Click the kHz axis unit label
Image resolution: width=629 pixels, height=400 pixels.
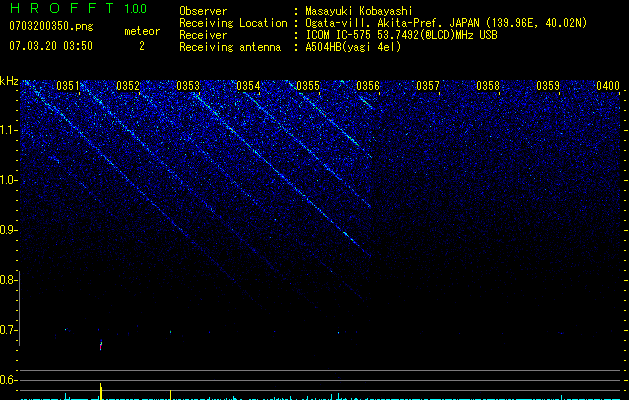(x=9, y=81)
